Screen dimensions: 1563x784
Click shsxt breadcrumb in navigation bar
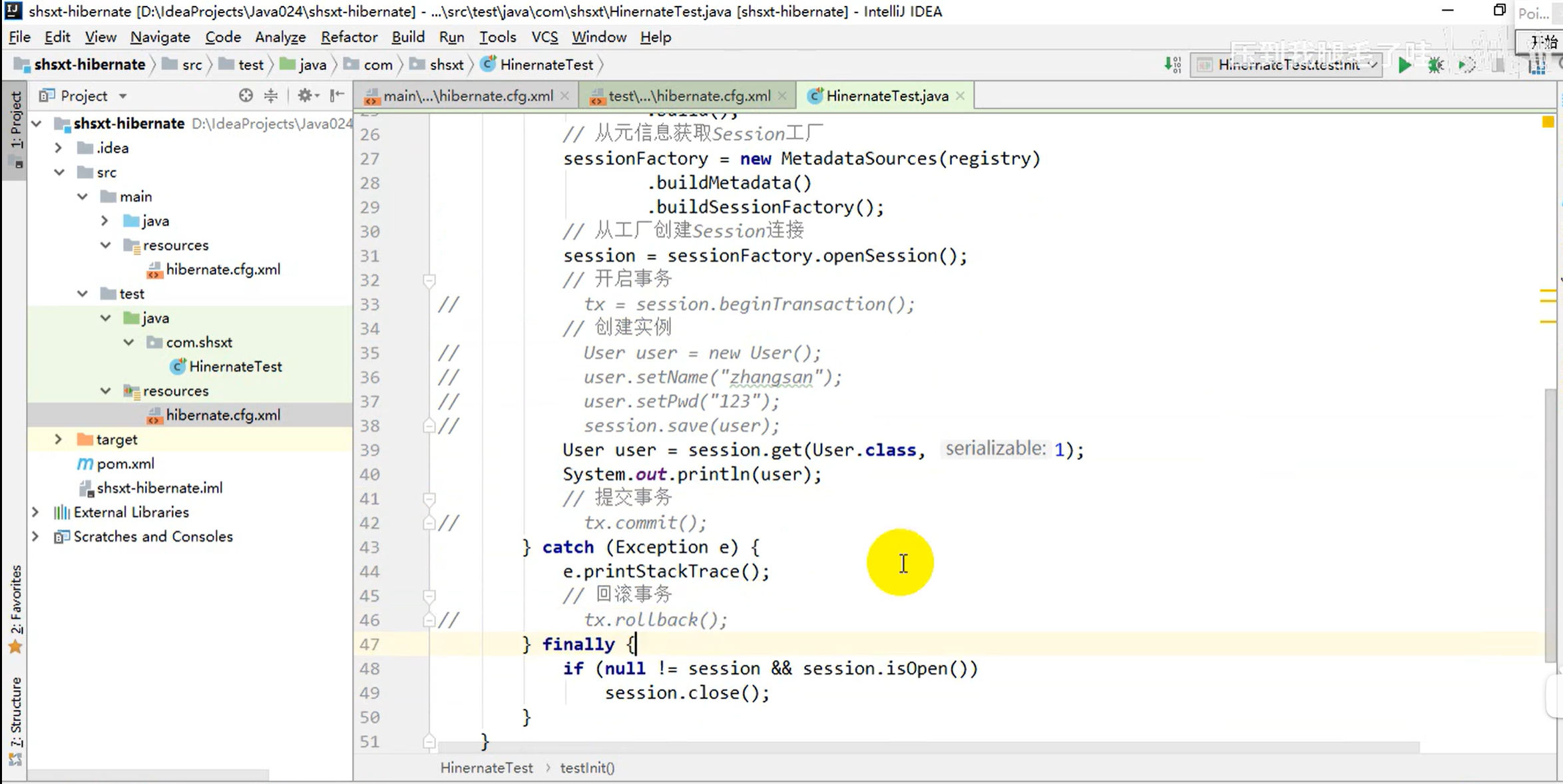446,65
